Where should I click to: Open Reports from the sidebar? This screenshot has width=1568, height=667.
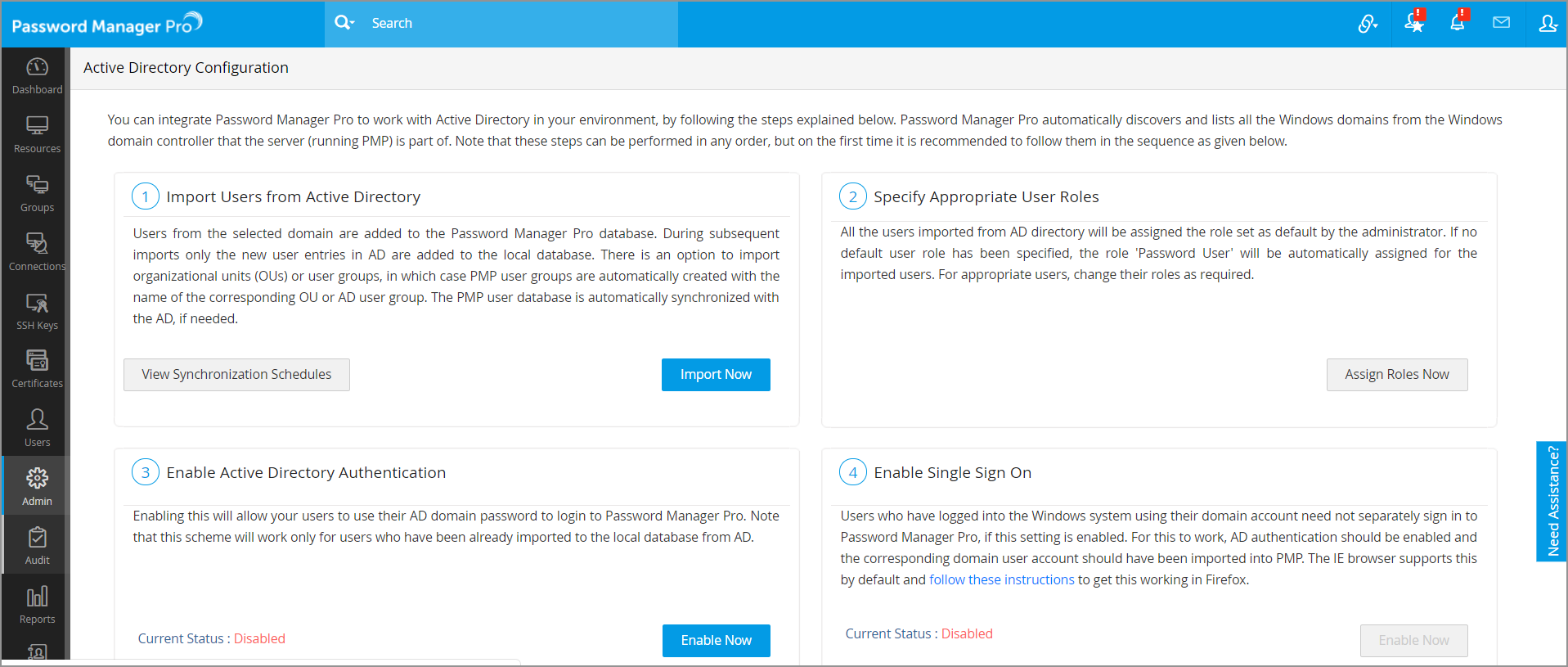(x=37, y=606)
